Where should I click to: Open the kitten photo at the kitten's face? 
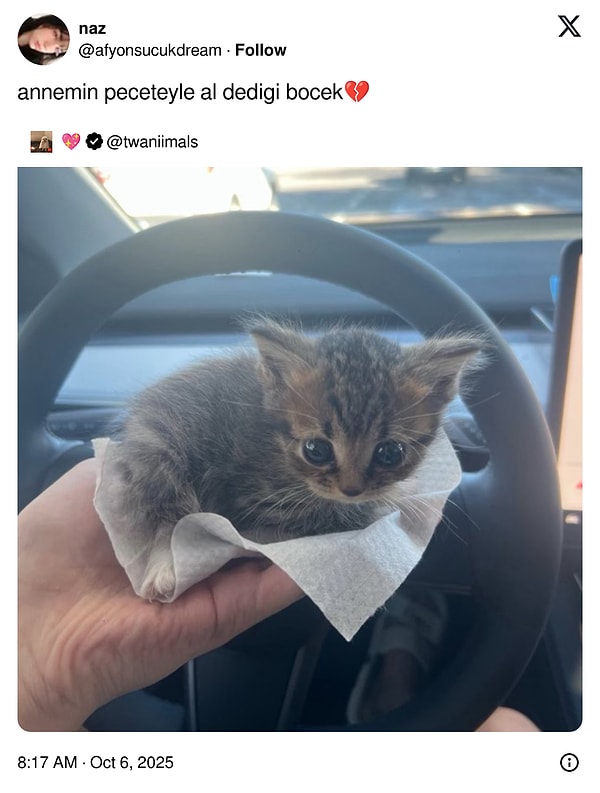pos(352,445)
